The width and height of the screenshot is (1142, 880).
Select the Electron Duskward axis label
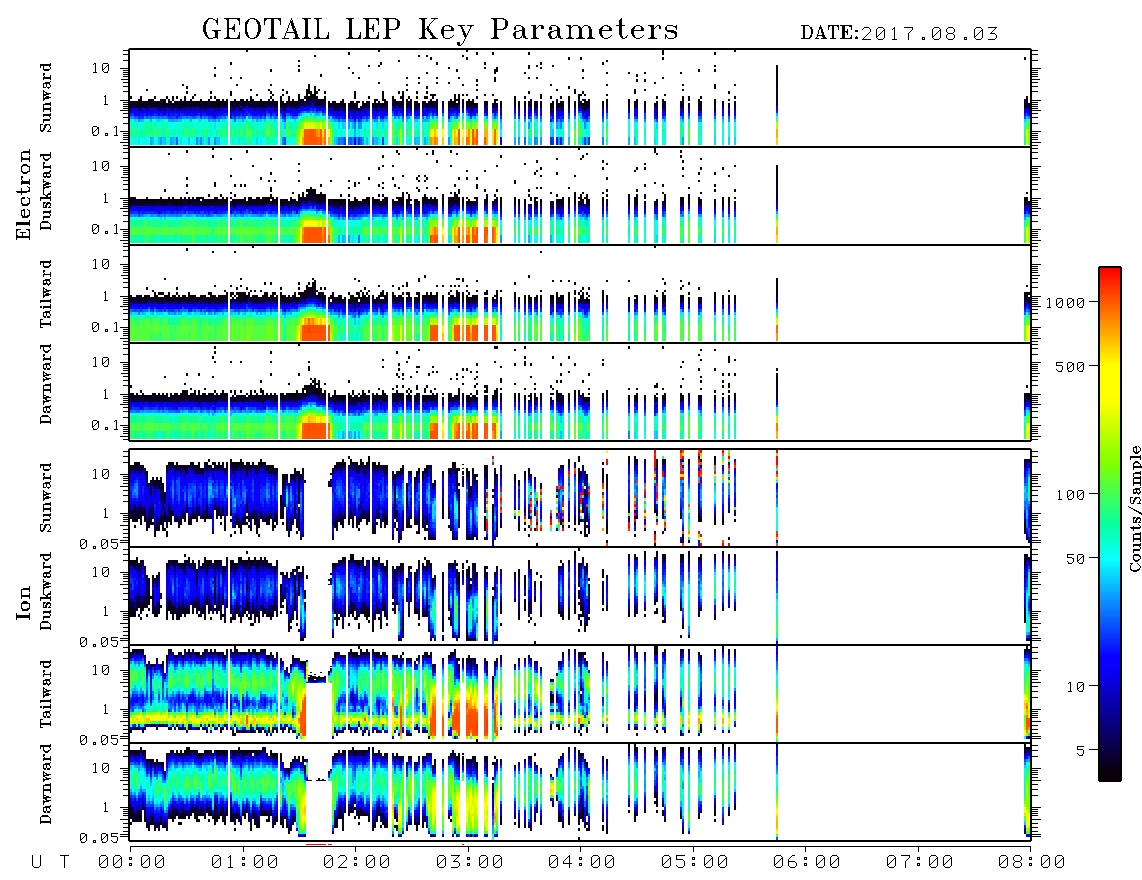coord(45,192)
